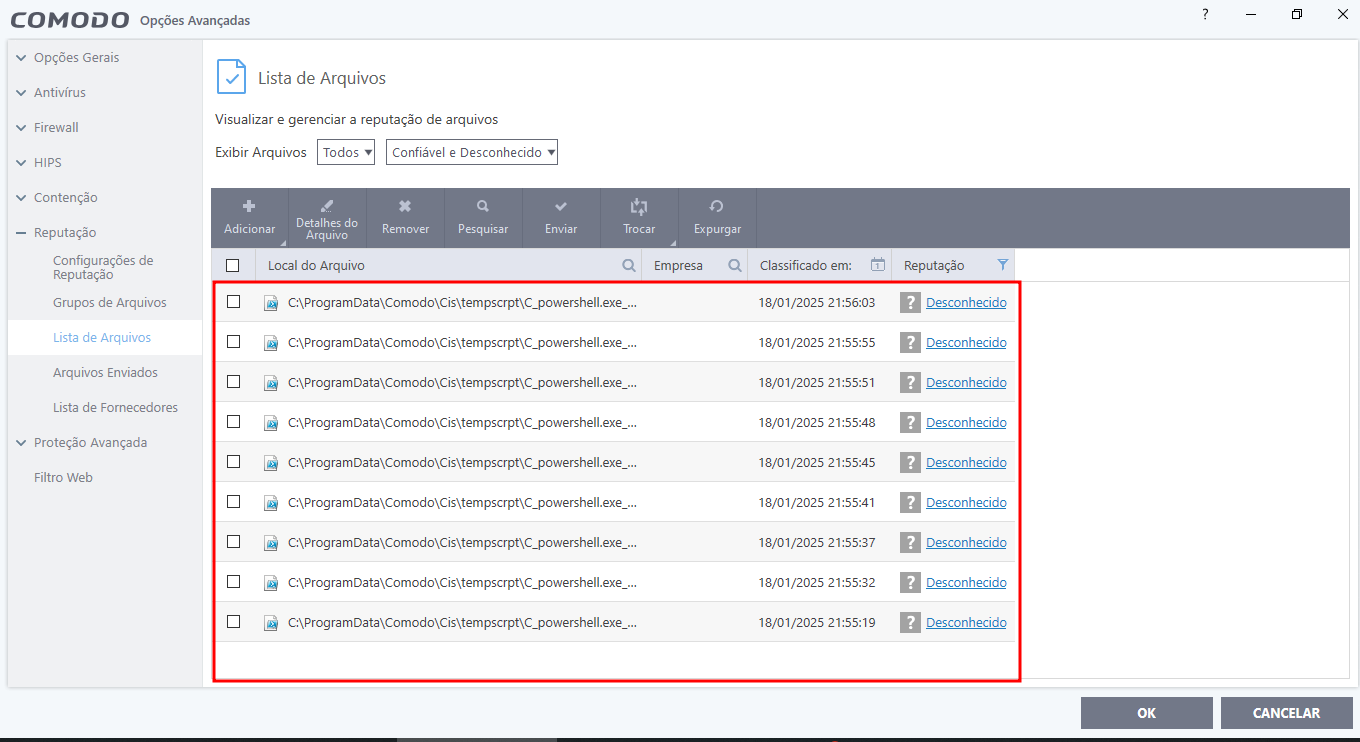The height and width of the screenshot is (742, 1360).
Task: Click the Trocar toolbar icon
Action: click(x=639, y=207)
